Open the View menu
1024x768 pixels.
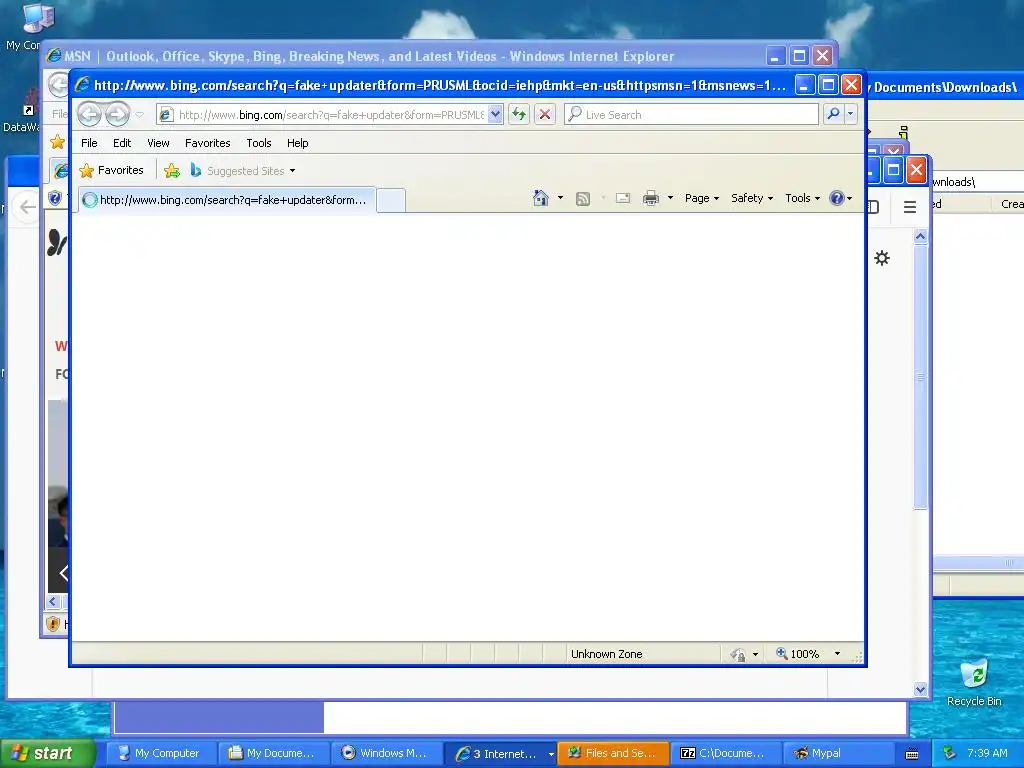(x=158, y=143)
